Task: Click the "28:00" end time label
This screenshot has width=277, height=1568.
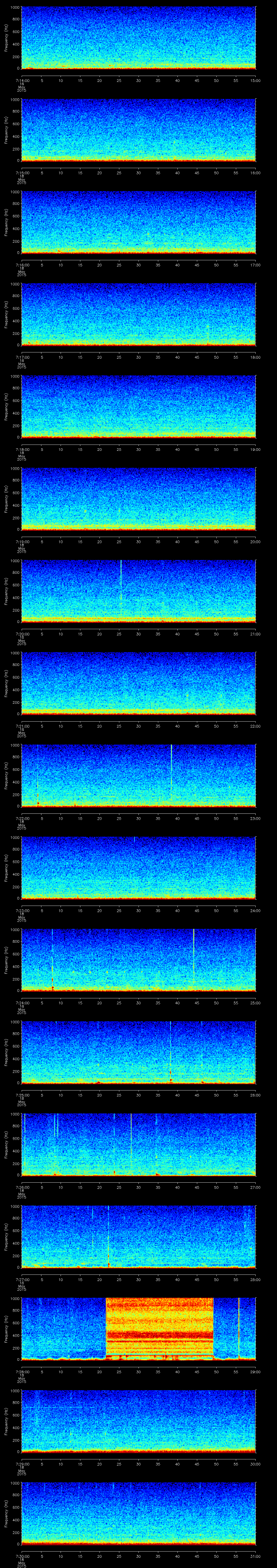Action: tap(256, 1279)
